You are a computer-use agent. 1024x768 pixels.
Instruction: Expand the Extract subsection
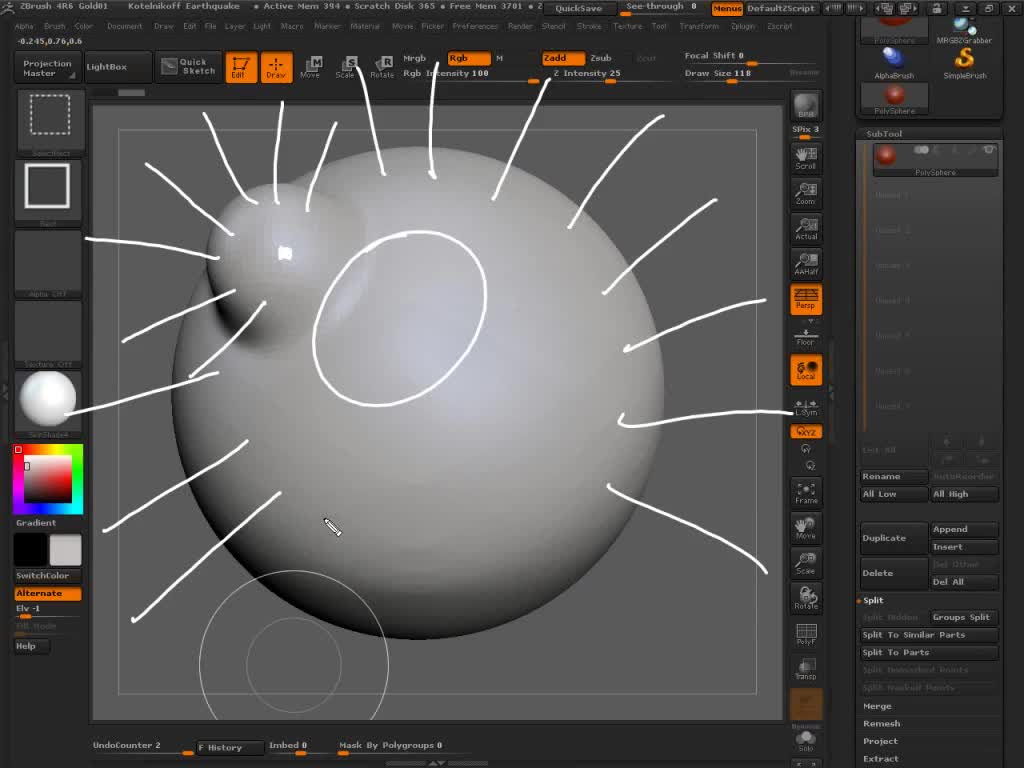tap(880, 759)
